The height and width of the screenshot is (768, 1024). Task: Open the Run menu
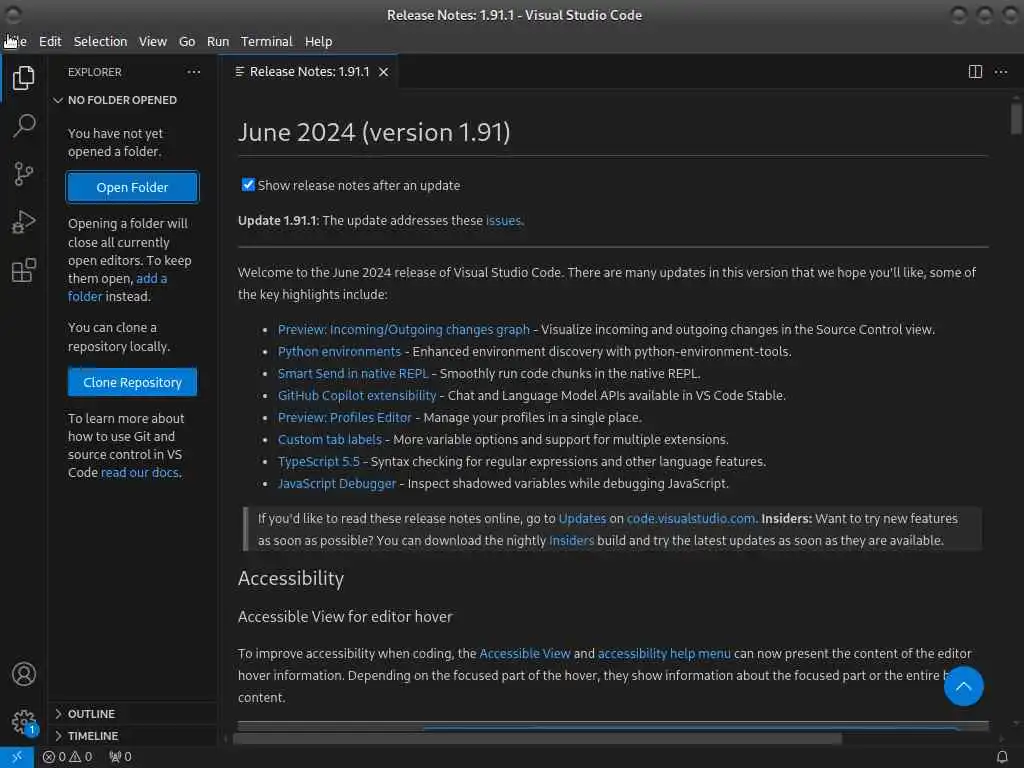pos(218,41)
